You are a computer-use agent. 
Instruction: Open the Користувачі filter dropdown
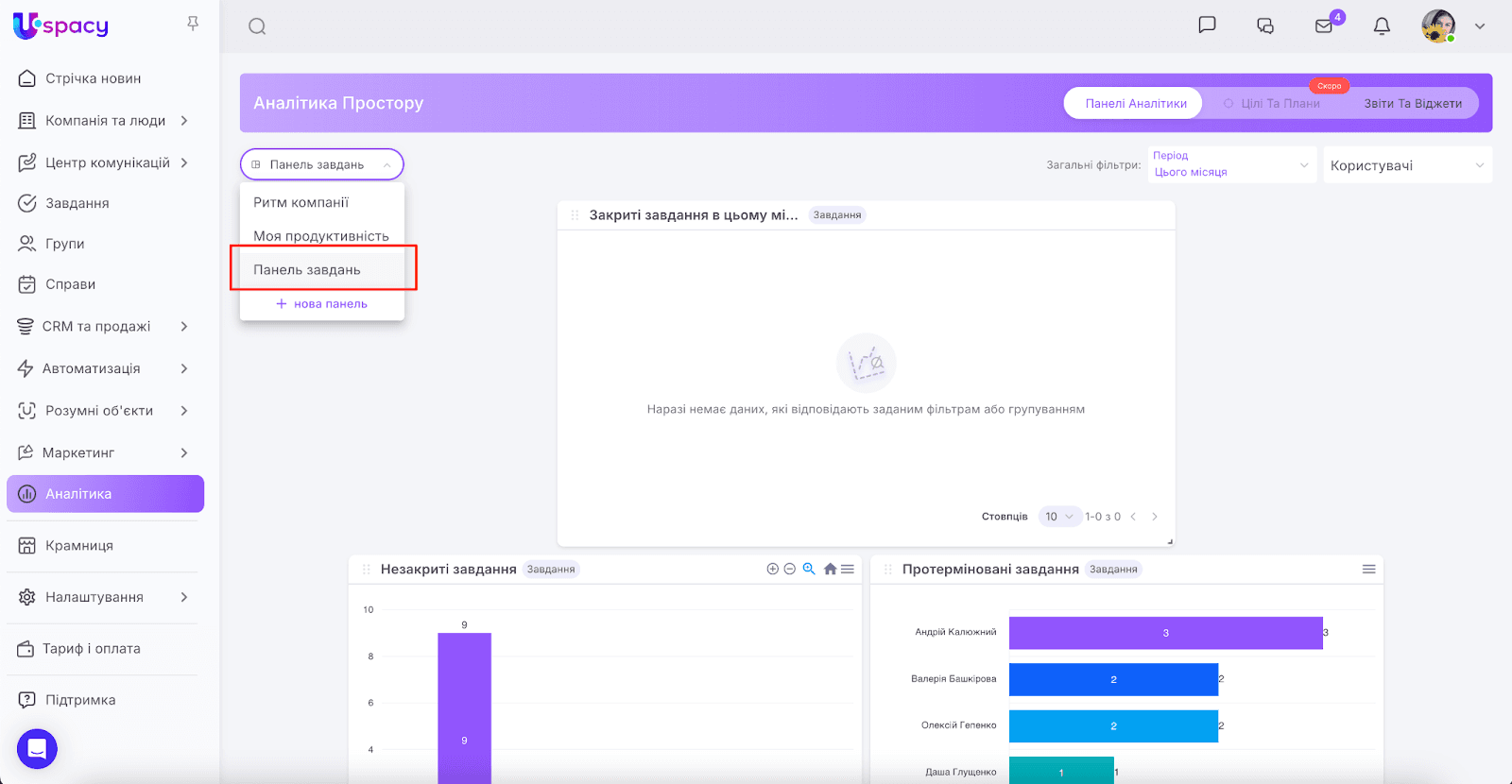[x=1407, y=165]
